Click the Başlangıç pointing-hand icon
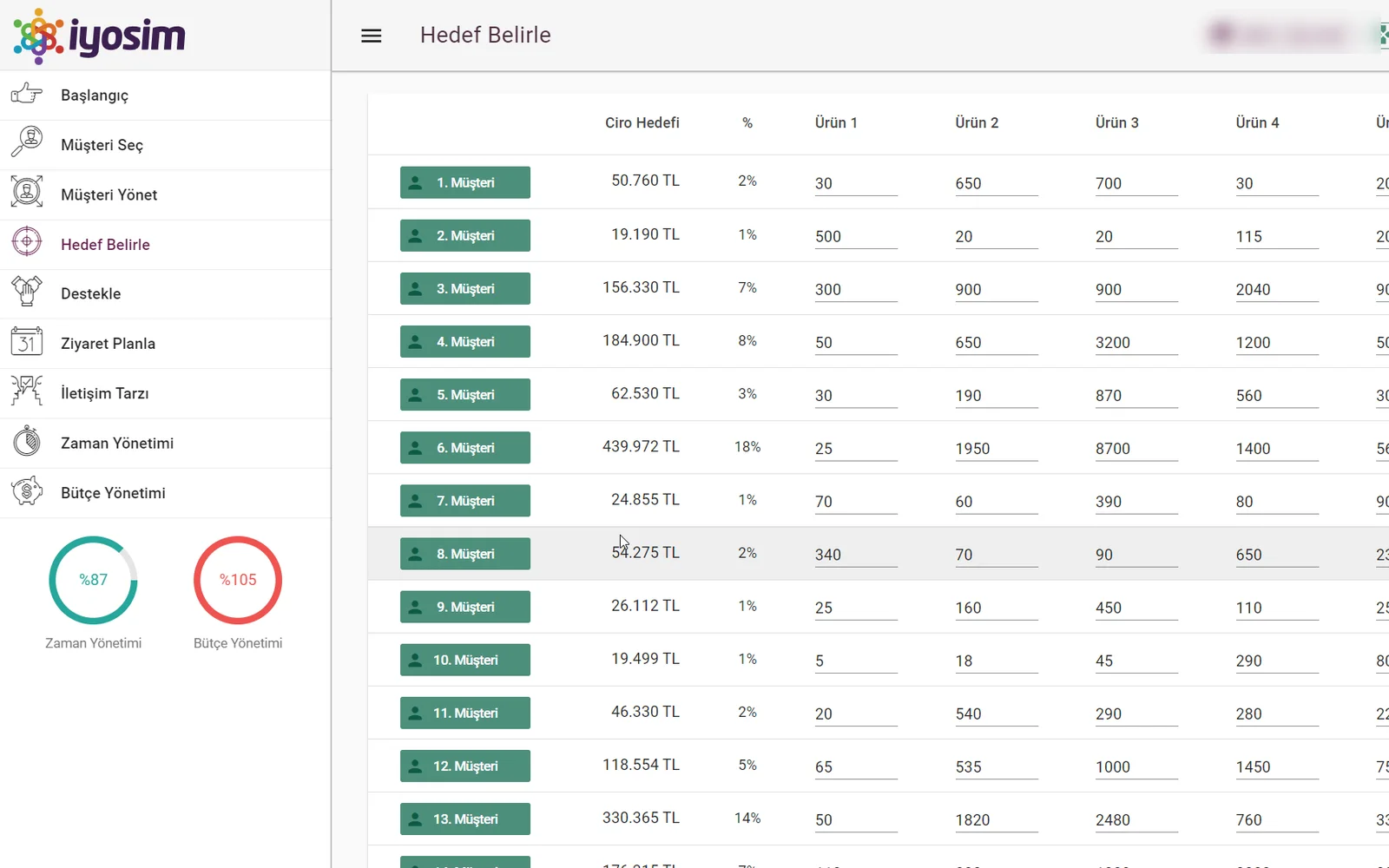The image size is (1389, 868). 27,94
